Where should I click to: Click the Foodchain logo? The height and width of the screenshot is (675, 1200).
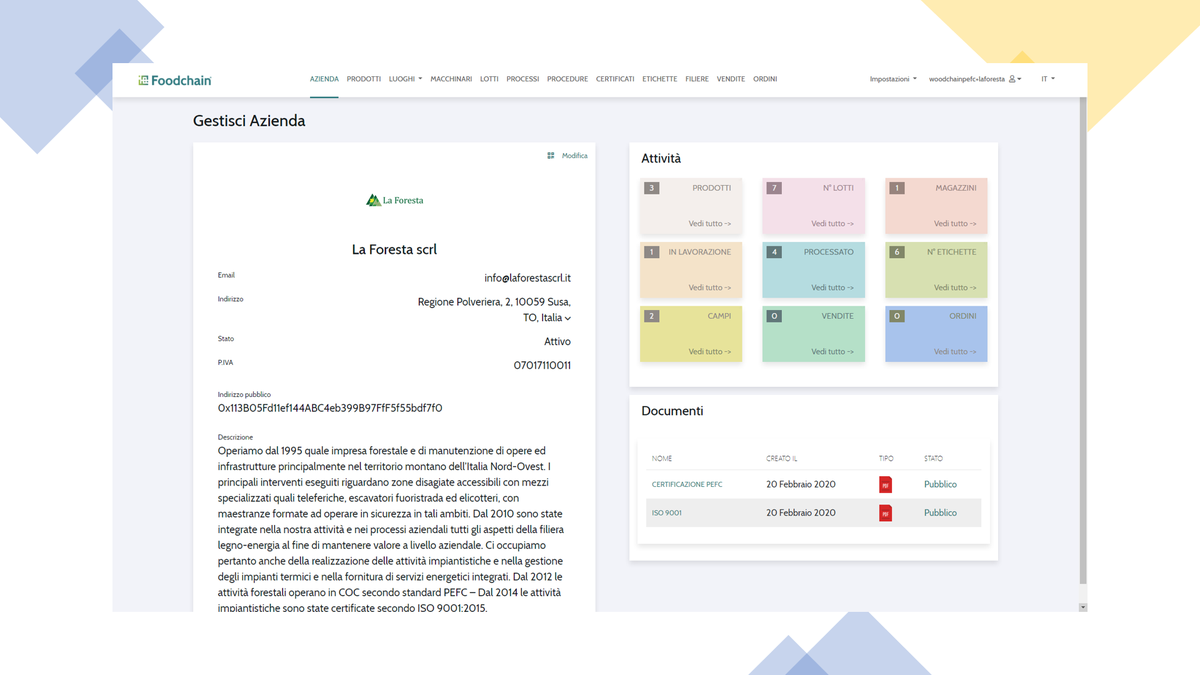175,80
